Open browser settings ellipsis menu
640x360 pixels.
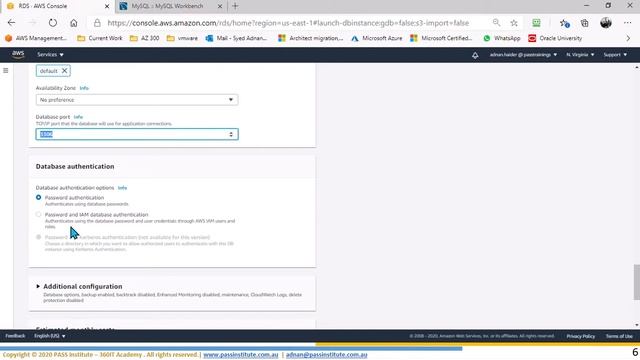tap(628, 23)
